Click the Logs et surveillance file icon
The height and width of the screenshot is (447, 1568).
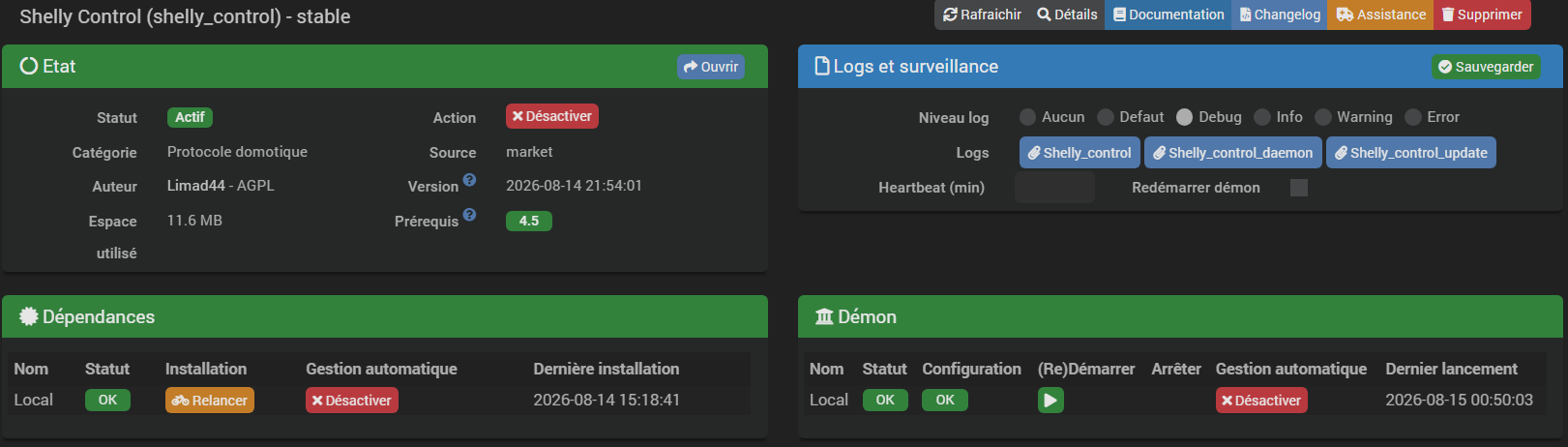click(822, 66)
